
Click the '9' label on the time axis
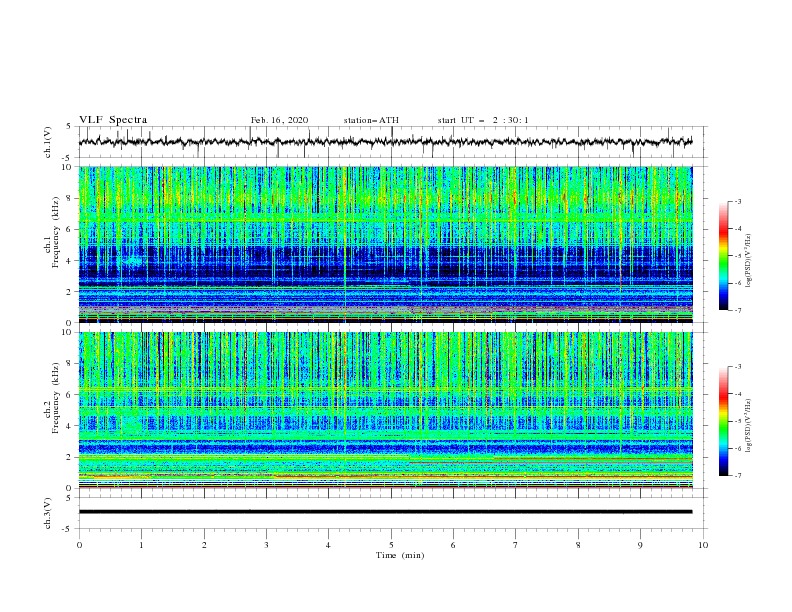tap(640, 545)
